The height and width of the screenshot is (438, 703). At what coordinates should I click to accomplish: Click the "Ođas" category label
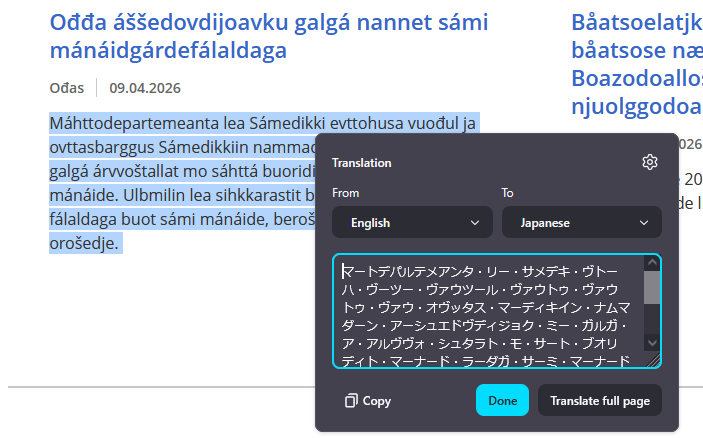67,88
